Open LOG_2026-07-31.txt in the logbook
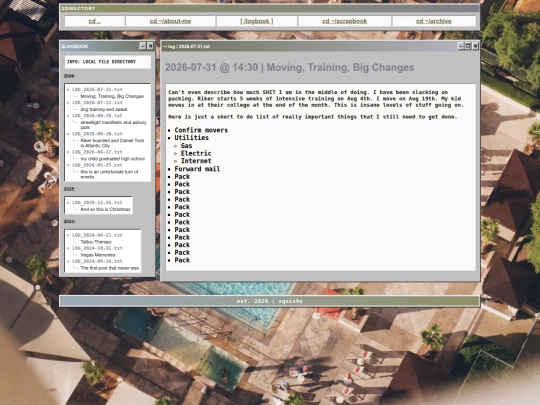The image size is (540, 405). point(97,90)
